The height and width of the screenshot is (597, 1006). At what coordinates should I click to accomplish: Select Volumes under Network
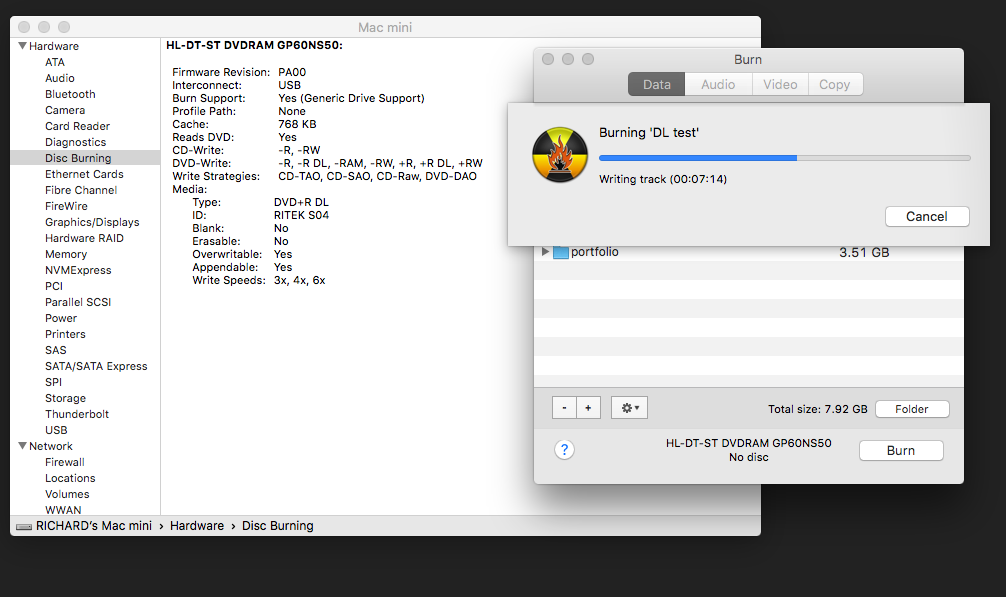(67, 494)
